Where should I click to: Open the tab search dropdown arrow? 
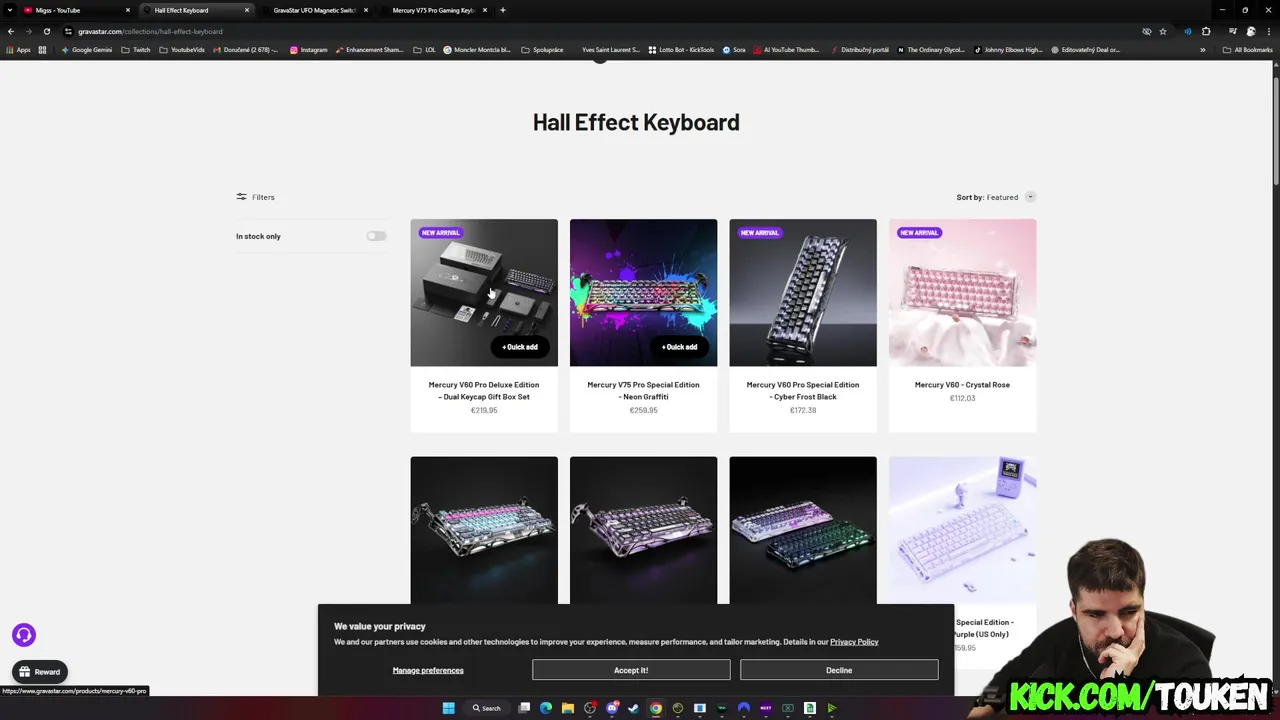[x=10, y=10]
